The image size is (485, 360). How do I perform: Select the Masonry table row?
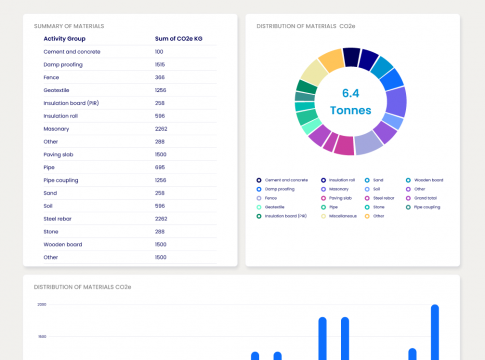click(x=130, y=129)
